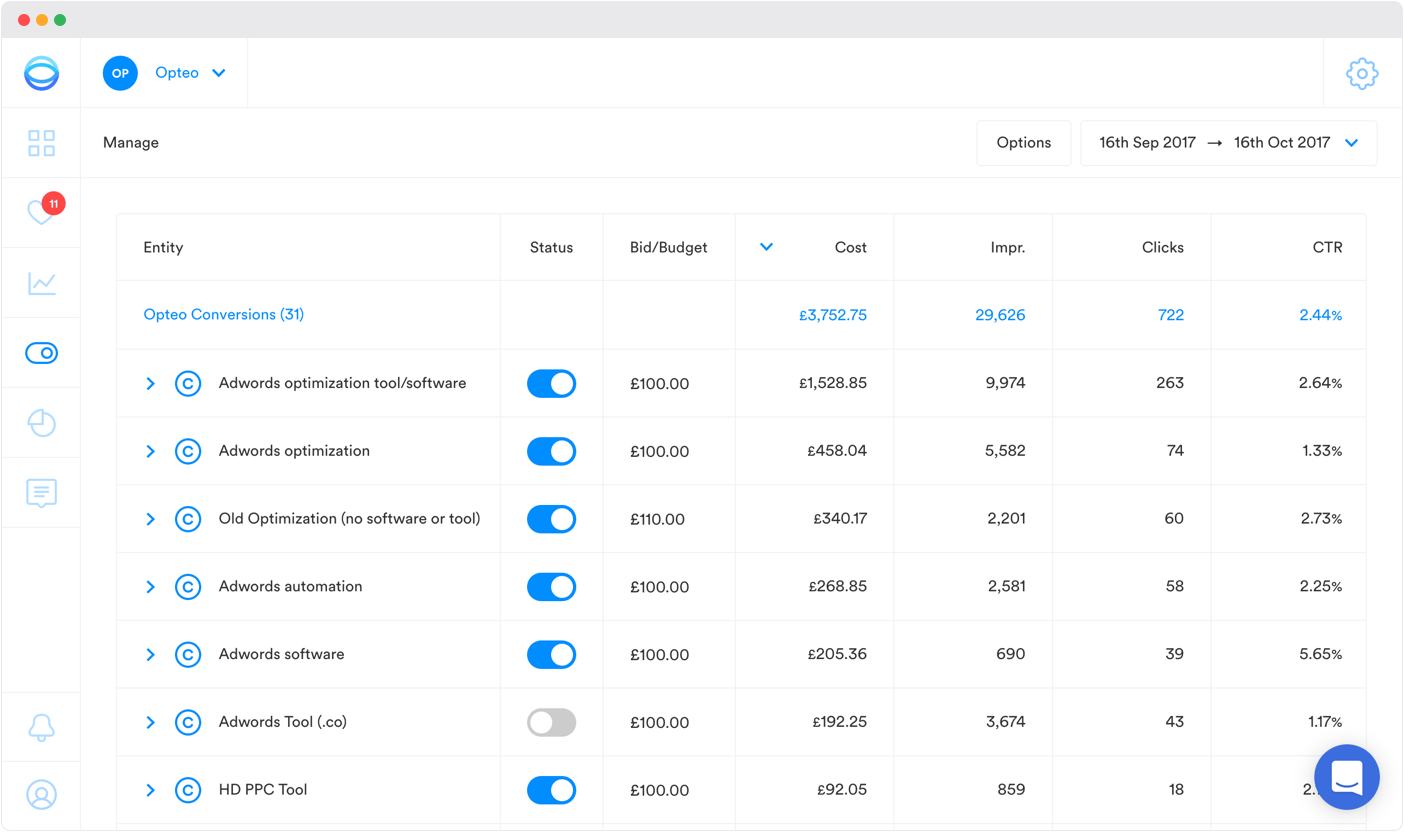The height and width of the screenshot is (832, 1404).
Task: Click impressions value 3,674
Action: point(1005,722)
